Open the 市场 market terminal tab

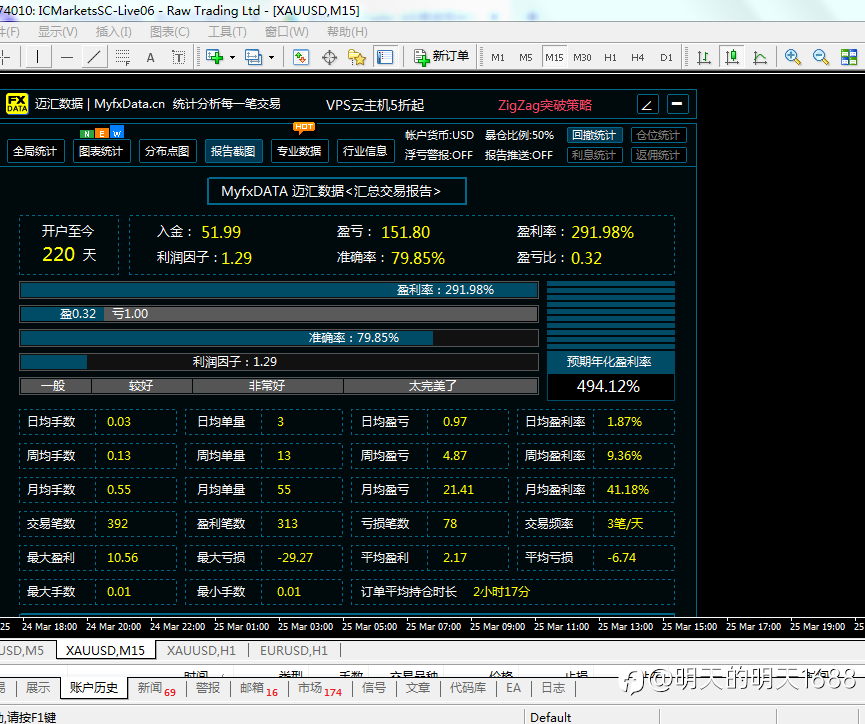tap(319, 688)
